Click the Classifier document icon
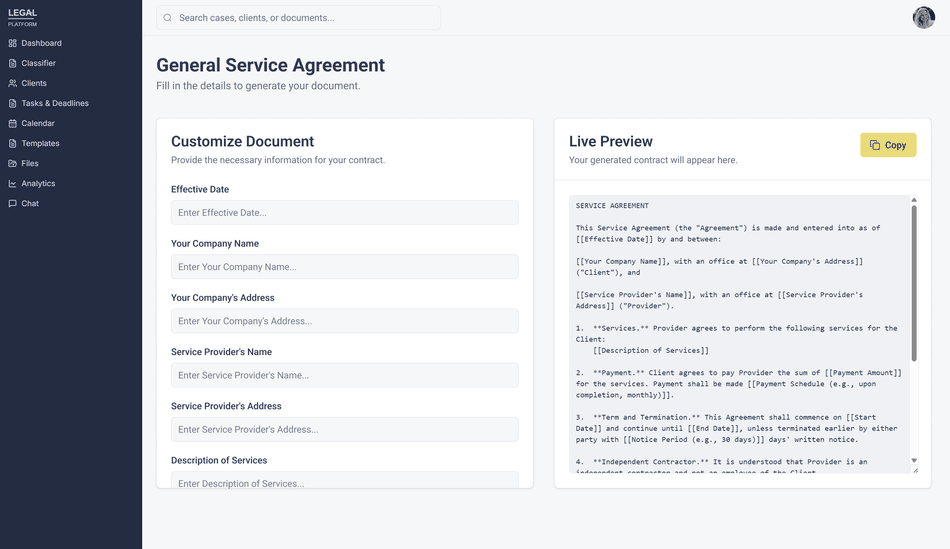This screenshot has width=950, height=549. pos(13,63)
